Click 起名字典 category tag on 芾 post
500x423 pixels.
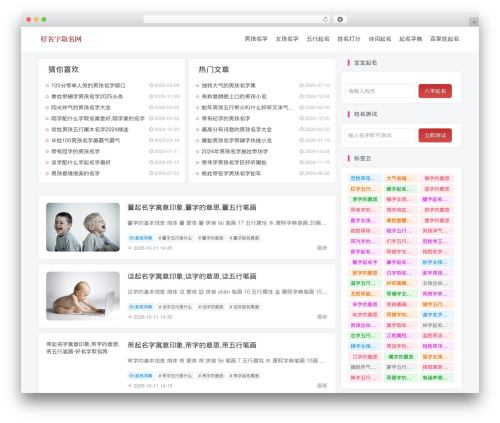(141, 376)
